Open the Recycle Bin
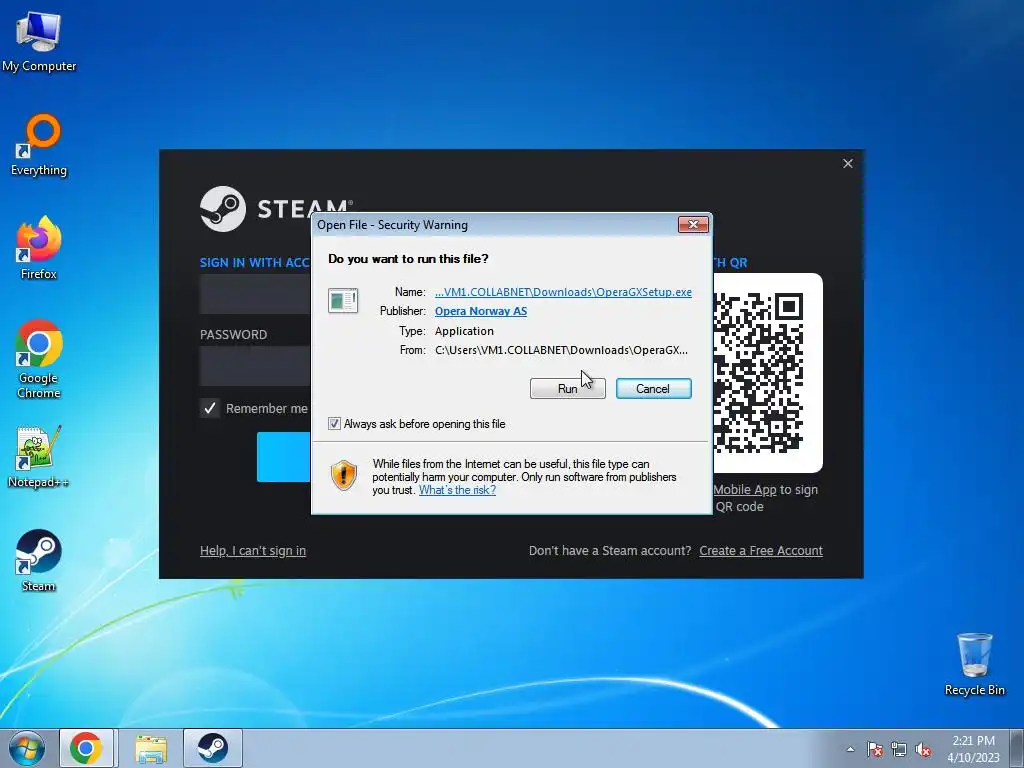The width and height of the screenshot is (1024, 768). click(974, 664)
